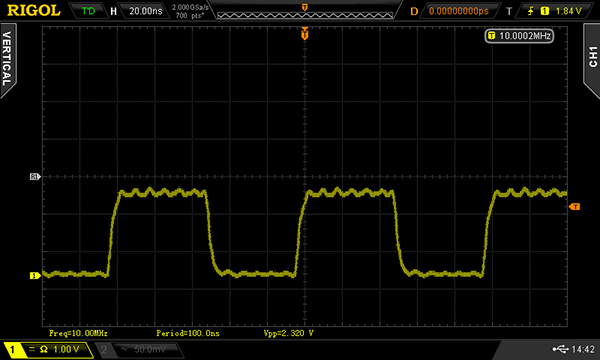
Task: Open the delay 0.00000000ps setting
Action: coord(458,11)
